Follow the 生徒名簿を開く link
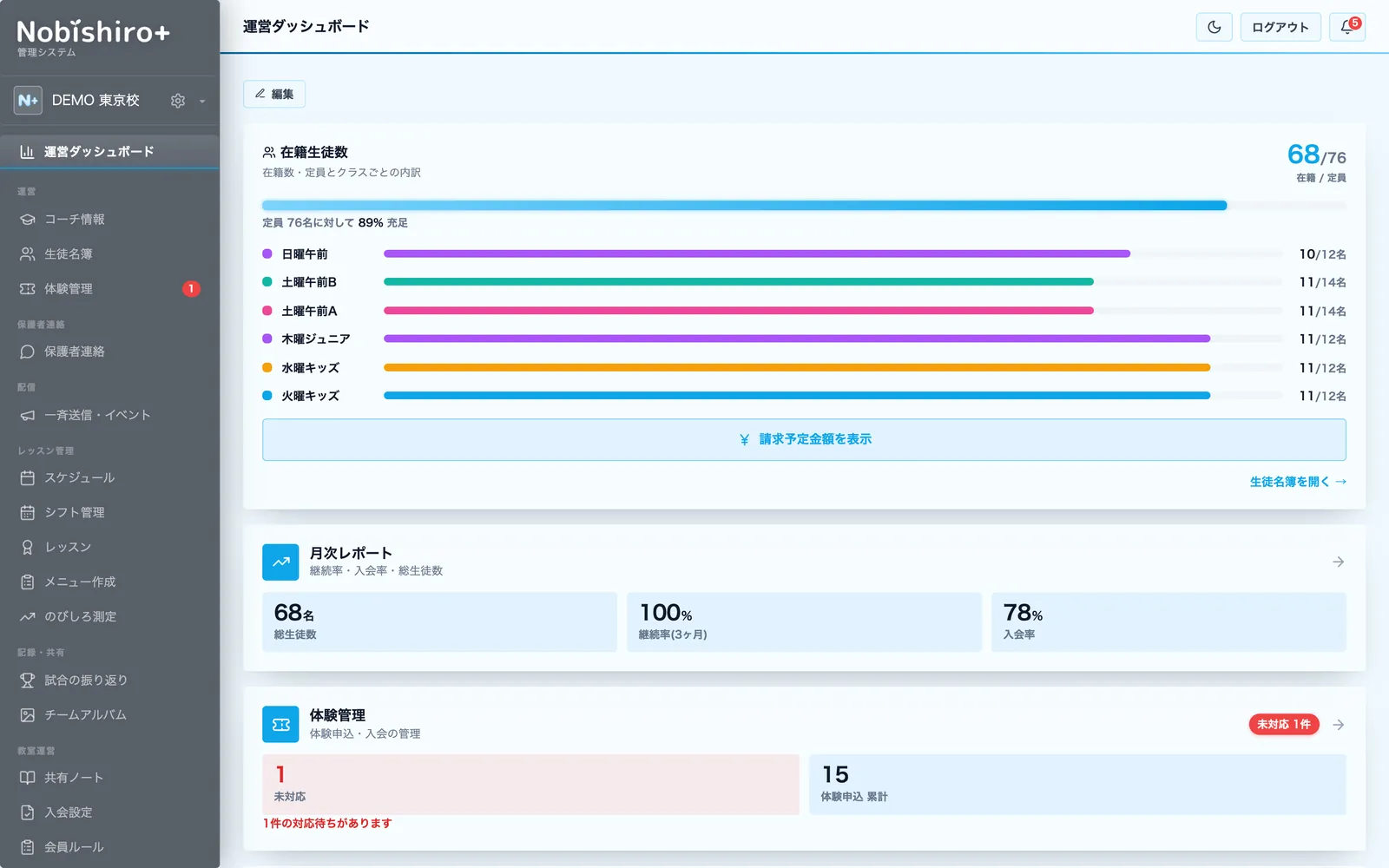The height and width of the screenshot is (868, 1389). coord(1298,482)
